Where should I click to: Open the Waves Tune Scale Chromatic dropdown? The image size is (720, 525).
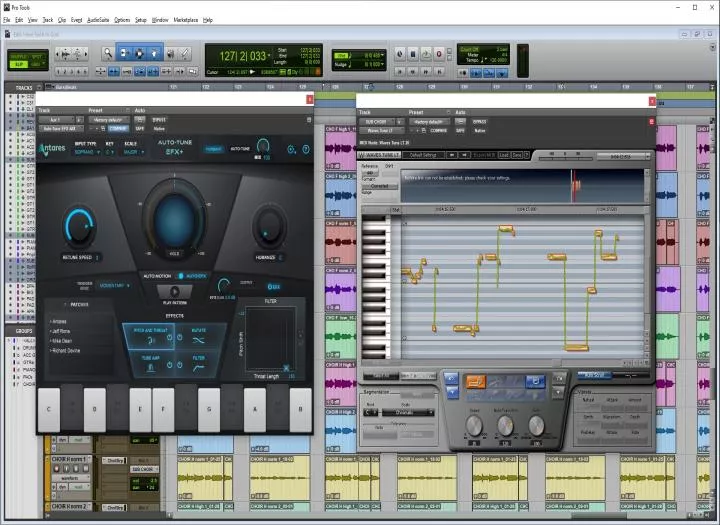(x=408, y=412)
